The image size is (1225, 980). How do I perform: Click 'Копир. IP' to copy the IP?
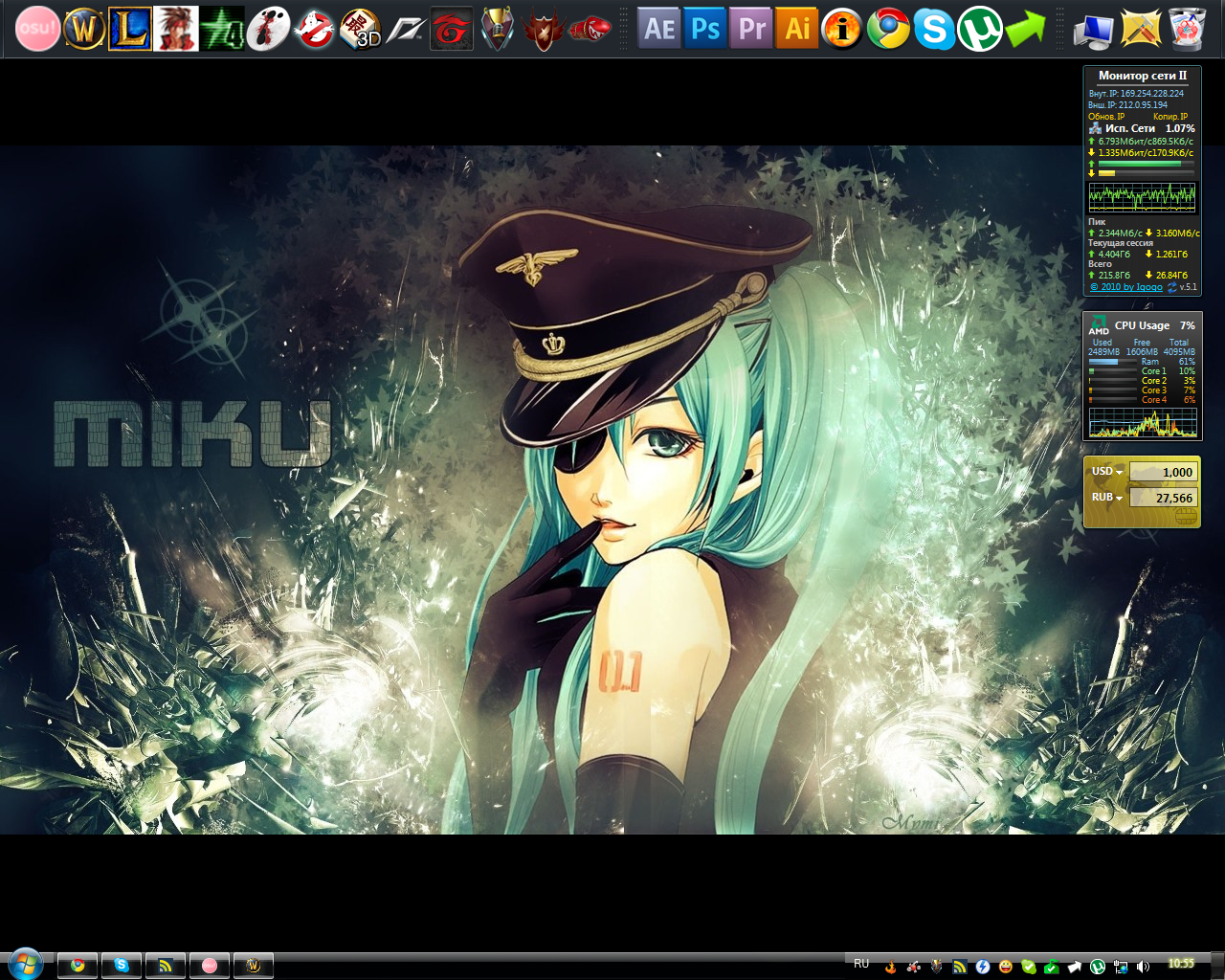[x=1169, y=117]
